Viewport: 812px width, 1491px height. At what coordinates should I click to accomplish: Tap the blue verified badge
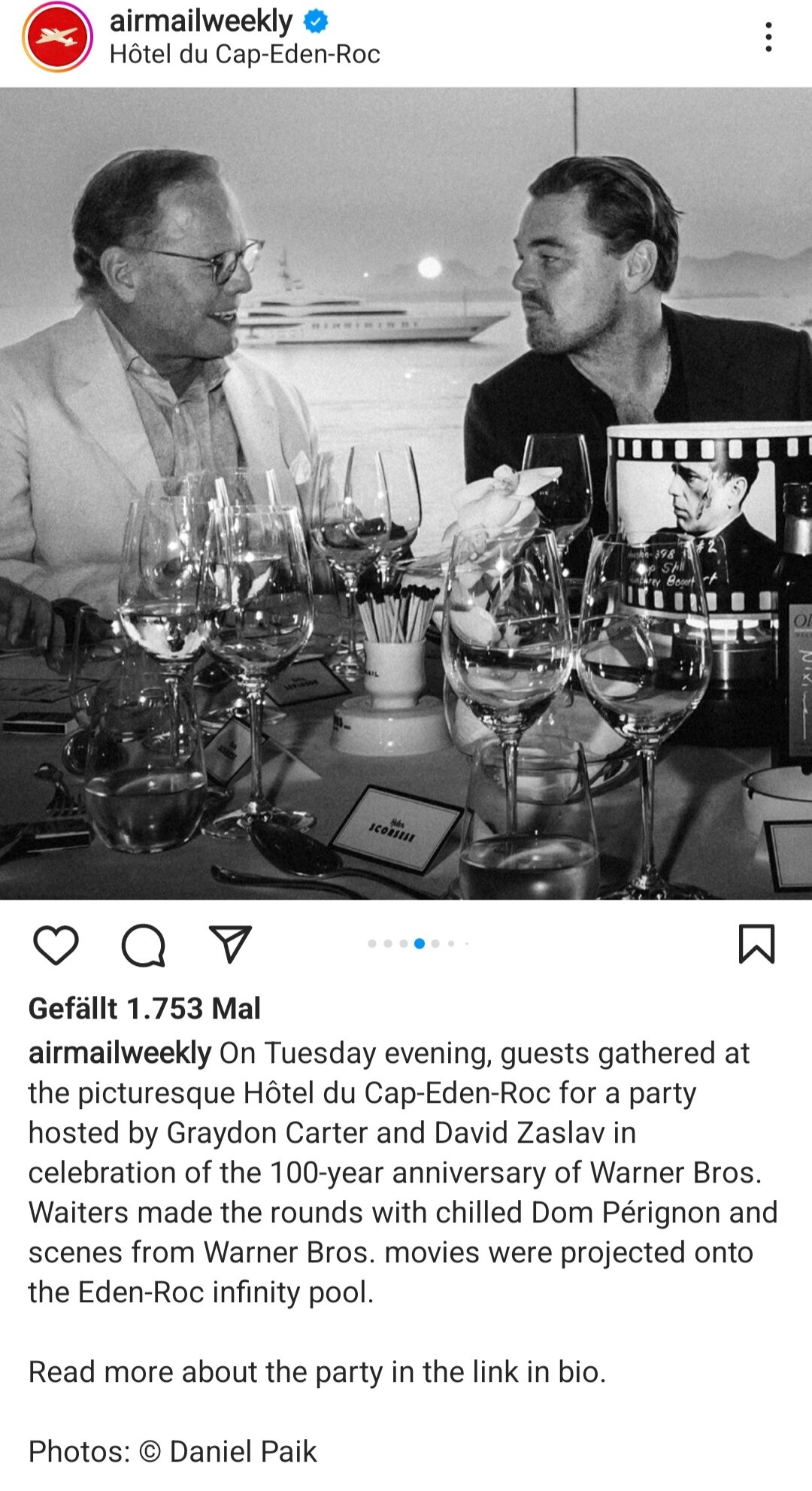[316, 22]
